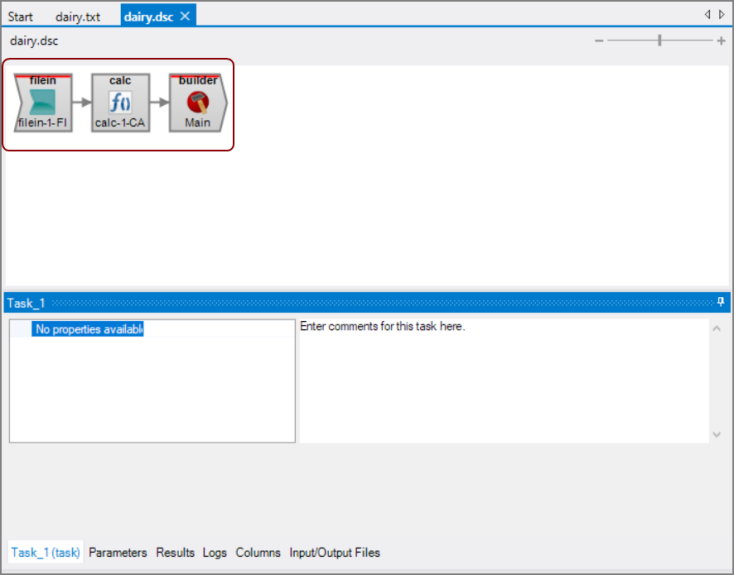734x575 pixels.
Task: Select the calc function node icon
Action: tap(120, 102)
